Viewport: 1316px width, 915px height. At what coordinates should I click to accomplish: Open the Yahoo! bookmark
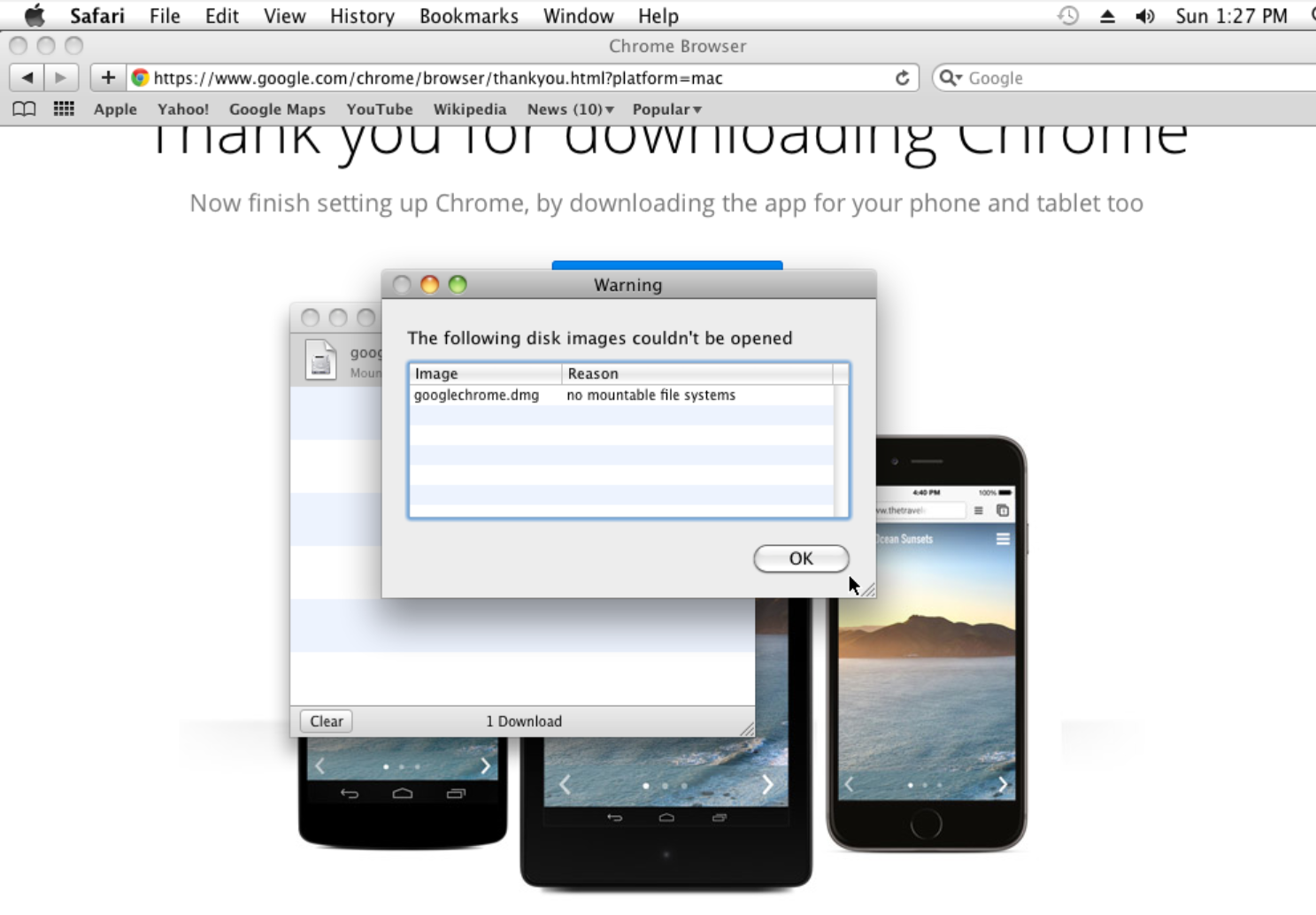pyautogui.click(x=183, y=109)
